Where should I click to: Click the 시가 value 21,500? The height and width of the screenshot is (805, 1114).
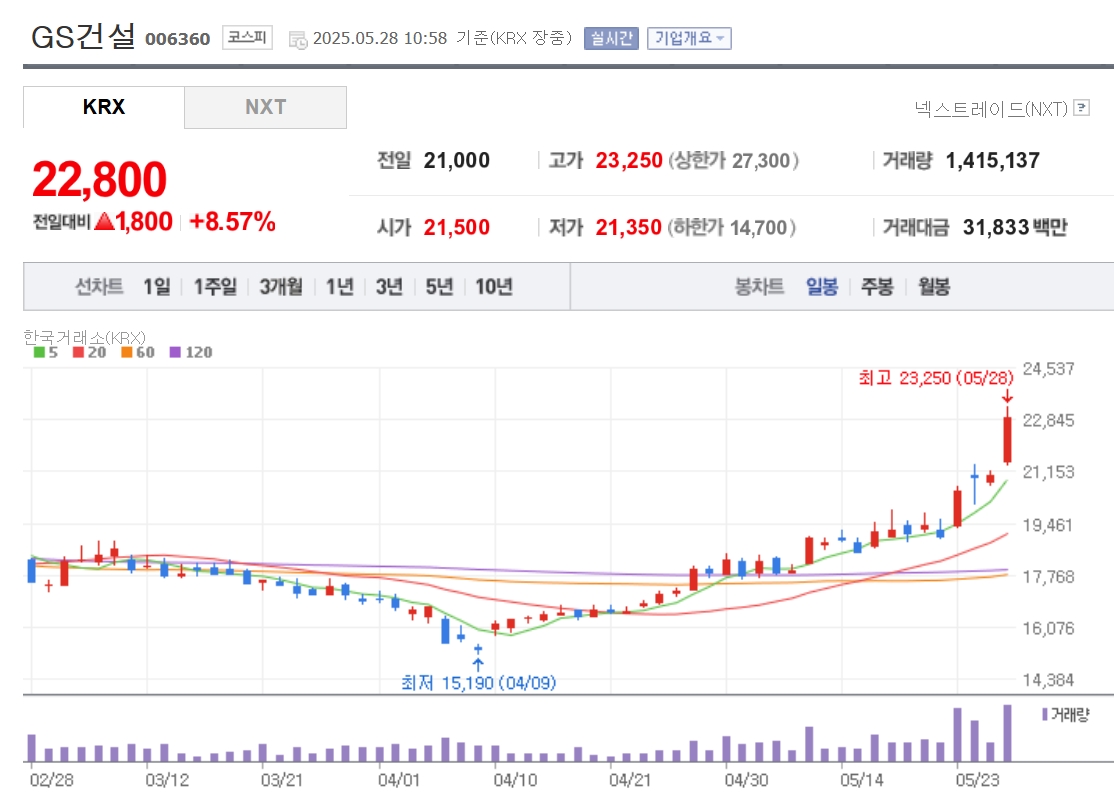tap(457, 227)
